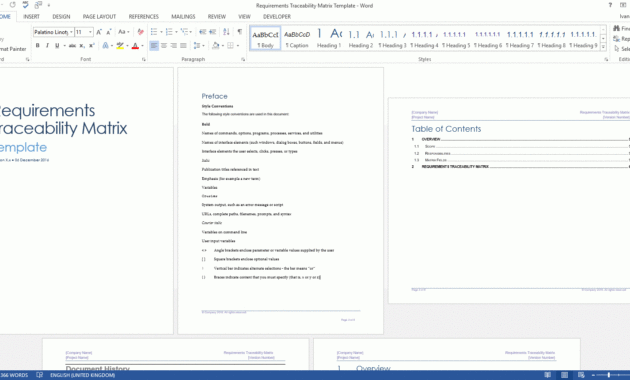Apply numbered list formatting
The height and width of the screenshot is (380, 630).
coord(169,32)
